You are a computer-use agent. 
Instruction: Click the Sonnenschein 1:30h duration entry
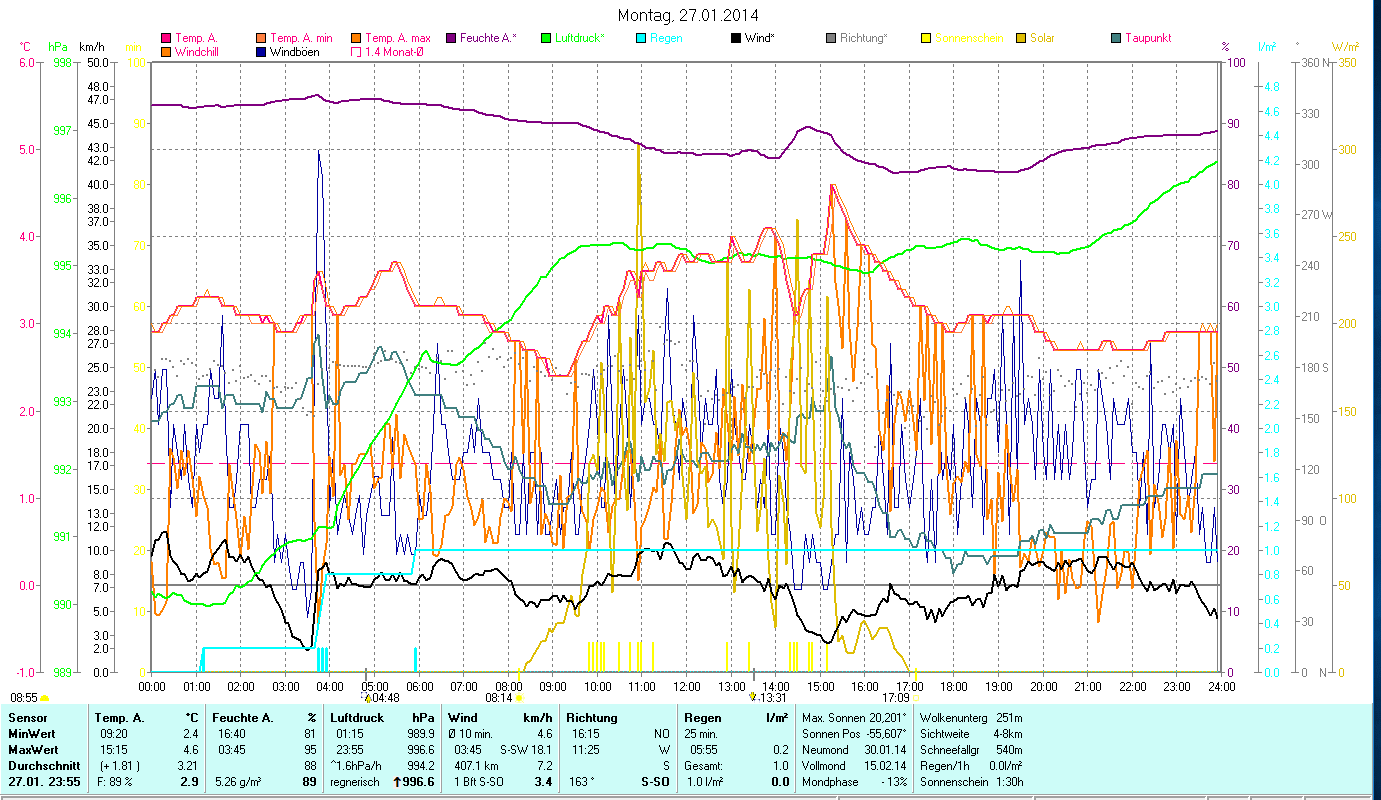click(971, 782)
